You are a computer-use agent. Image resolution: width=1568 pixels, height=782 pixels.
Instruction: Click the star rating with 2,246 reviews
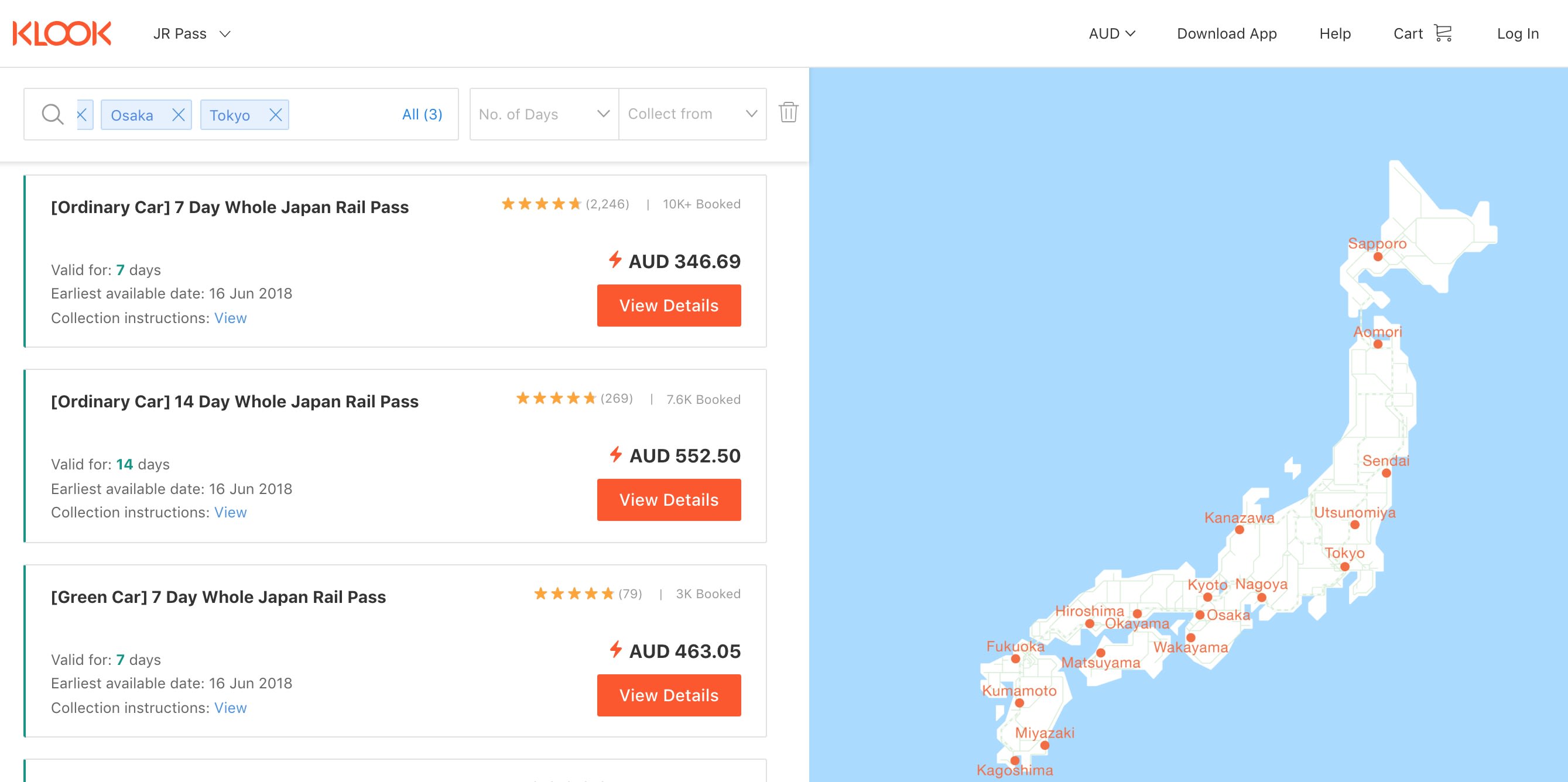540,204
